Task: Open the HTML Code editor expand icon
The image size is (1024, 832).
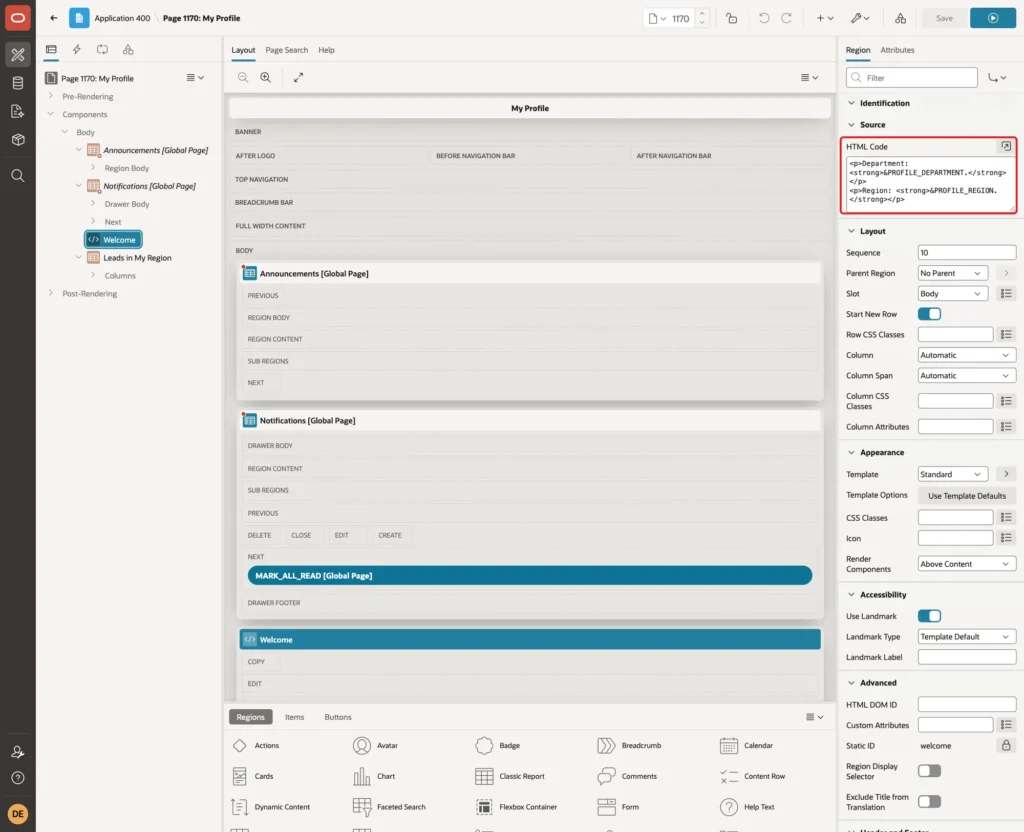Action: point(1006,146)
